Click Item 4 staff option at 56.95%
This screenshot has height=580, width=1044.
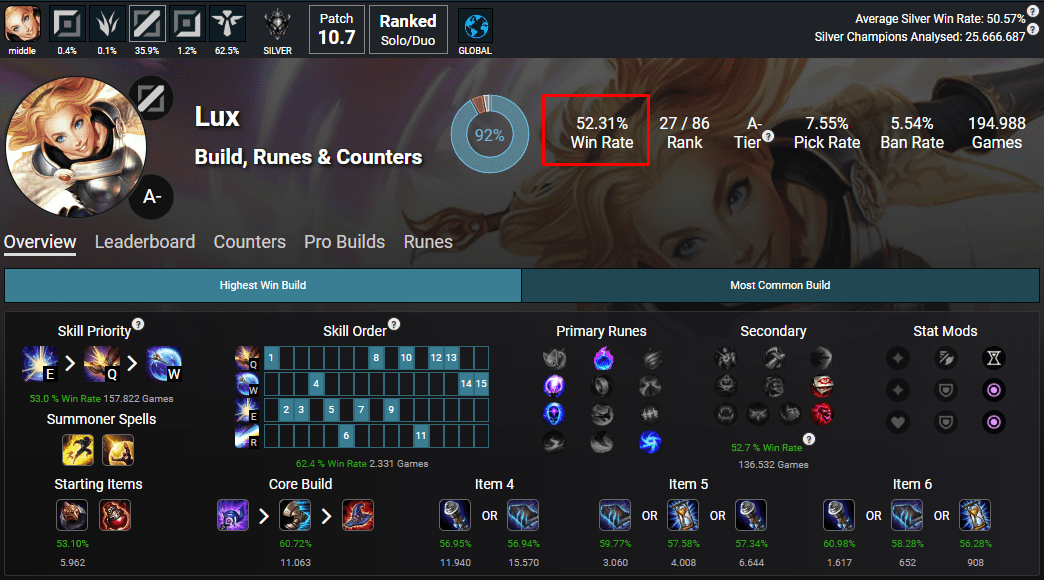point(455,515)
